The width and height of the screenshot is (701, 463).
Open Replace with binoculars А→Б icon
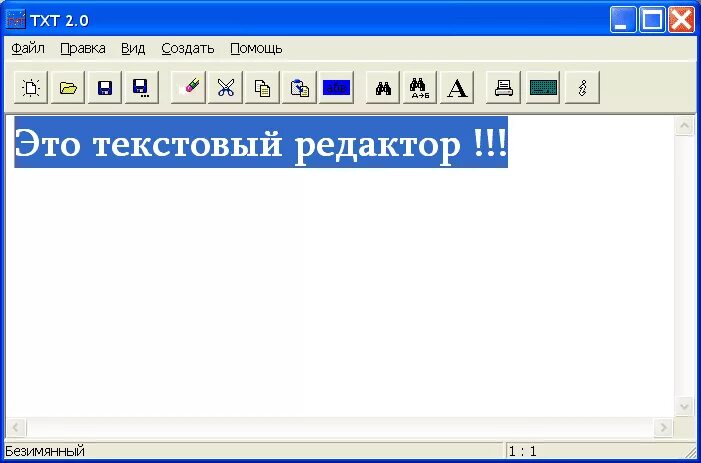tap(420, 87)
